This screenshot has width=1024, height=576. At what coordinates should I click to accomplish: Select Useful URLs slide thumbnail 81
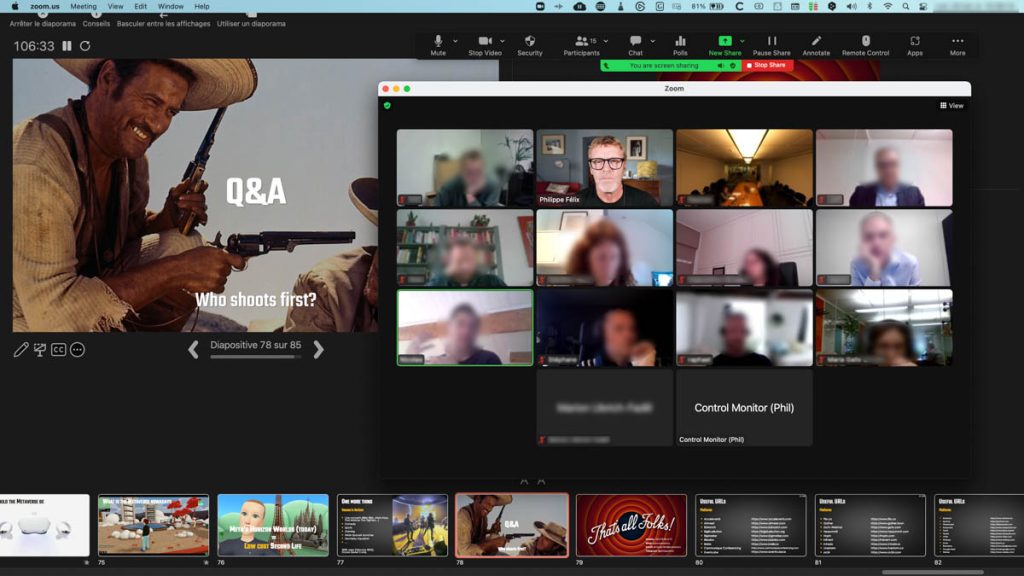(871, 525)
